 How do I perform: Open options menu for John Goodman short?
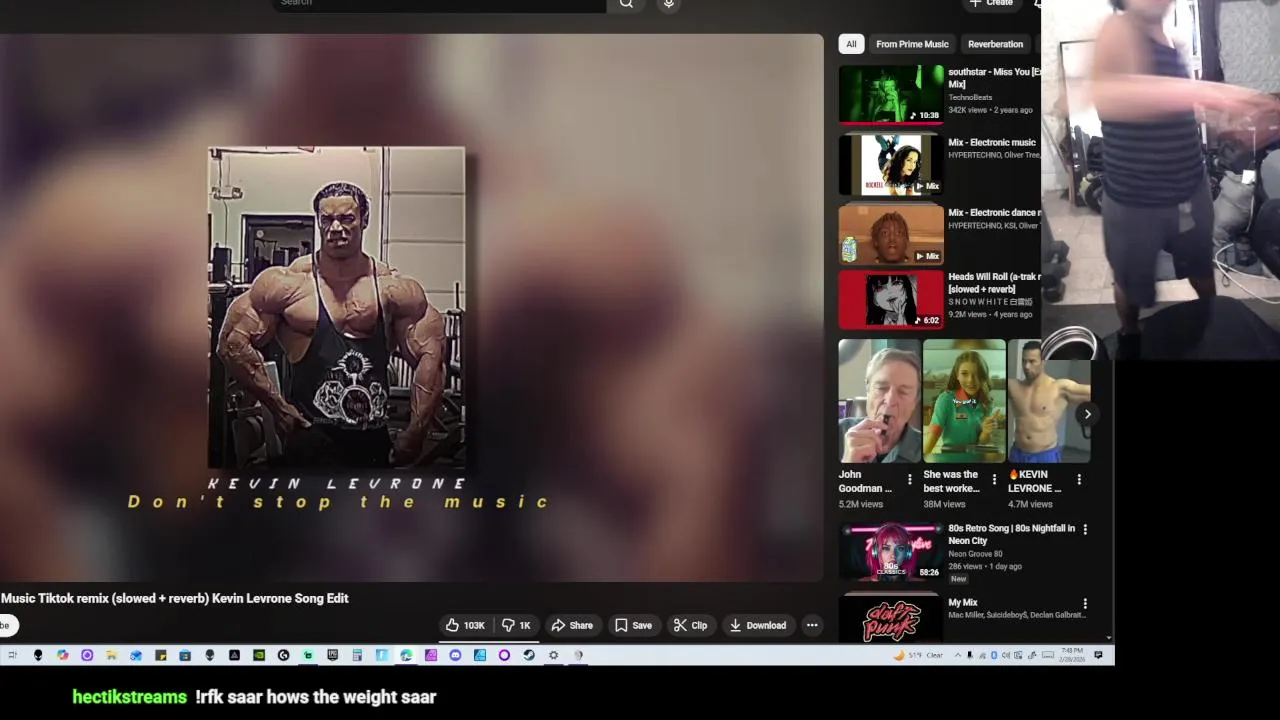tap(909, 480)
